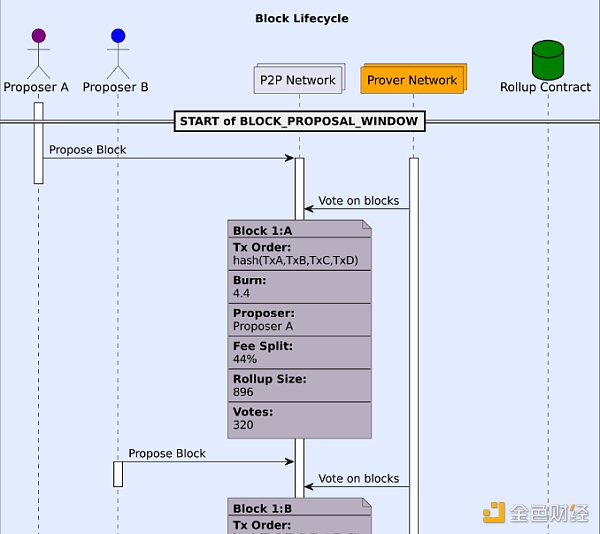The height and width of the screenshot is (534, 600).
Task: Click the START of BLOCK_PROPOSAL_WINDOW divider label
Action: [299, 122]
